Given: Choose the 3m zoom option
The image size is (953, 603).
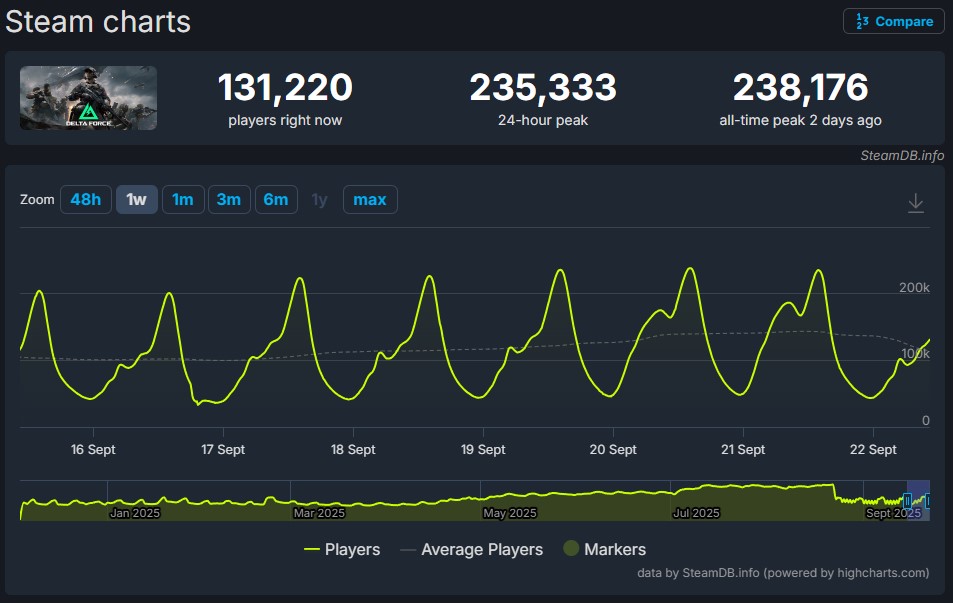Looking at the screenshot, I should pyautogui.click(x=228, y=200).
